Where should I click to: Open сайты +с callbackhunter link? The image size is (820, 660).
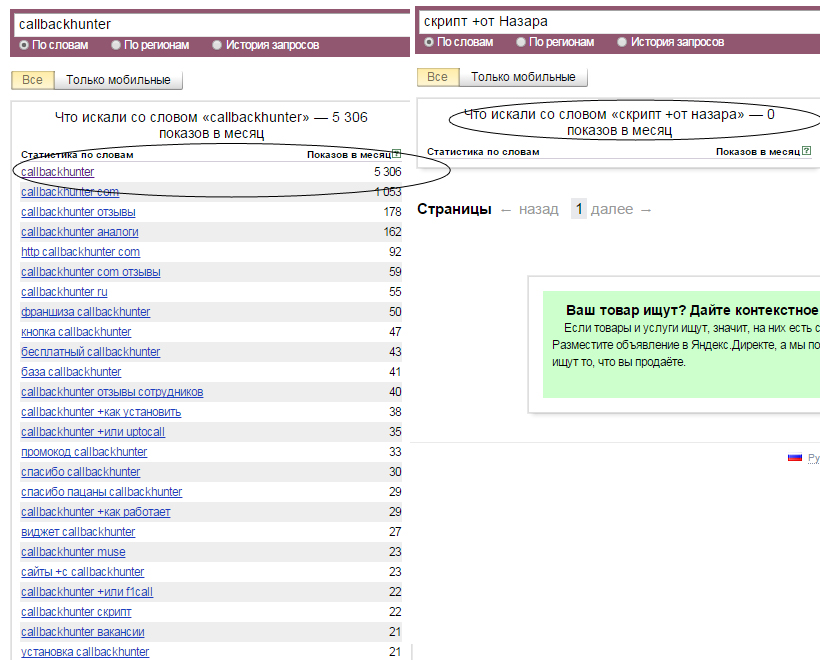(83, 572)
